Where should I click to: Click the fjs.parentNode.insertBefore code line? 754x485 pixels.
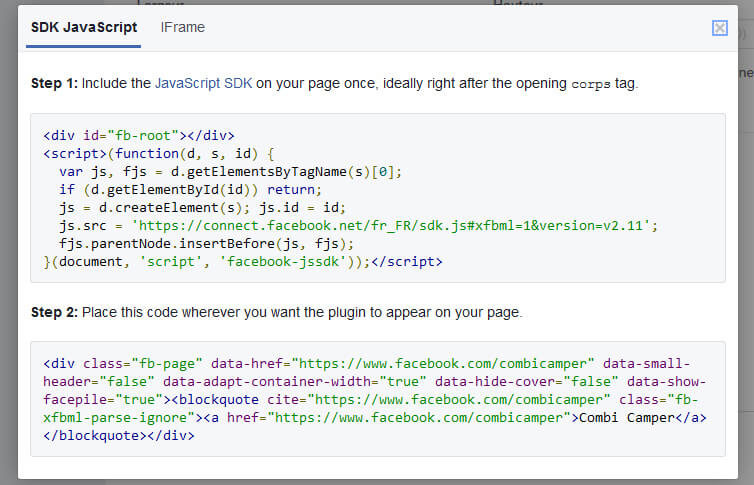point(206,244)
